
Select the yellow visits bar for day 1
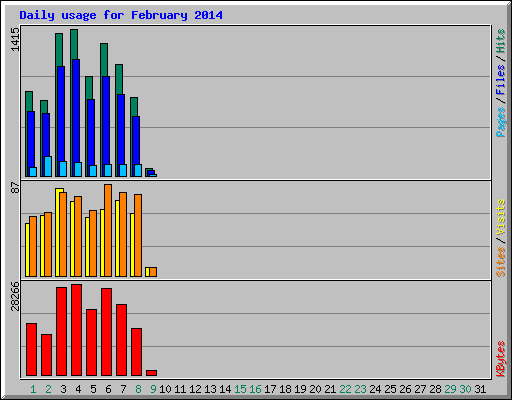pos(27,250)
